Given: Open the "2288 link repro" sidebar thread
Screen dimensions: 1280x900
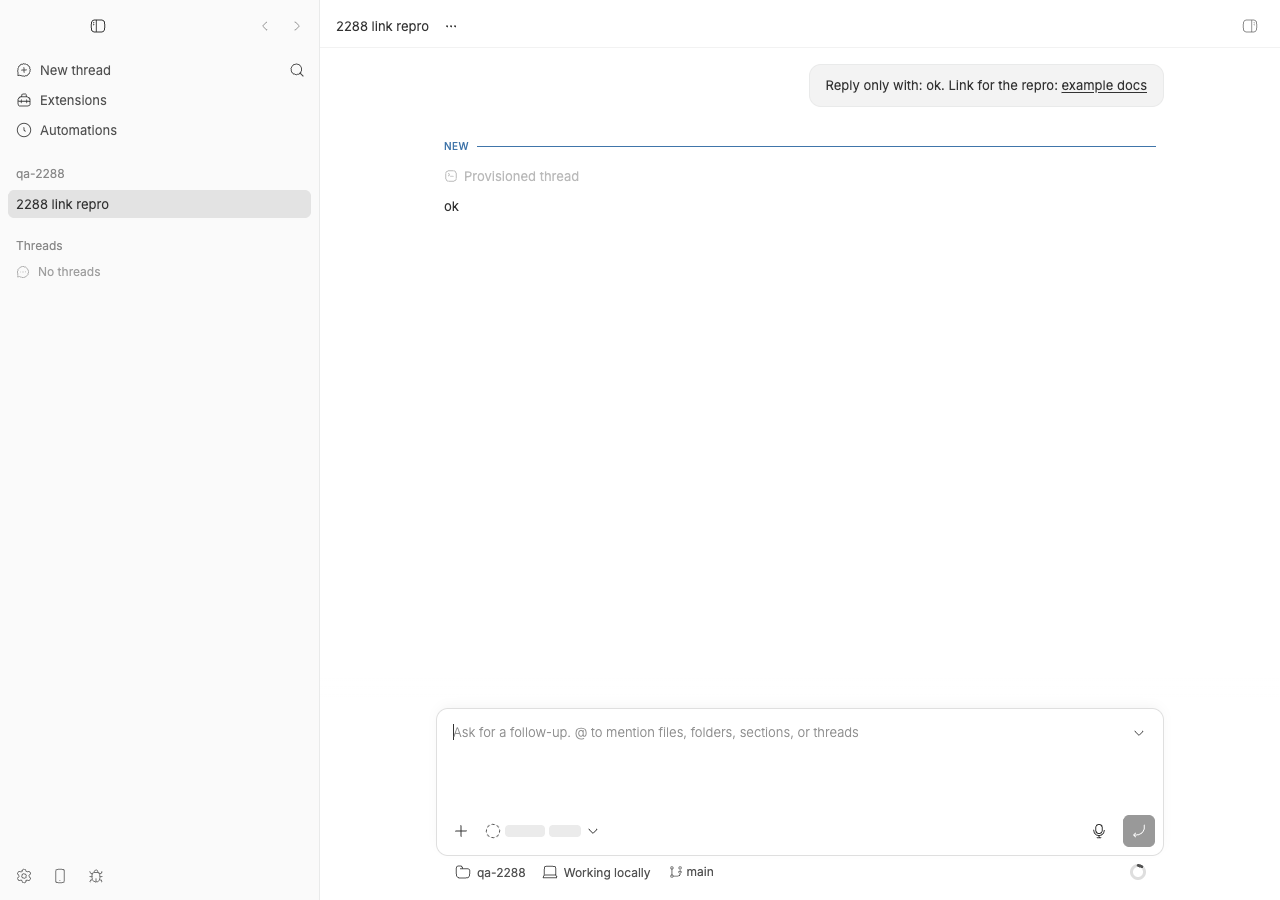Looking at the screenshot, I should point(159,204).
